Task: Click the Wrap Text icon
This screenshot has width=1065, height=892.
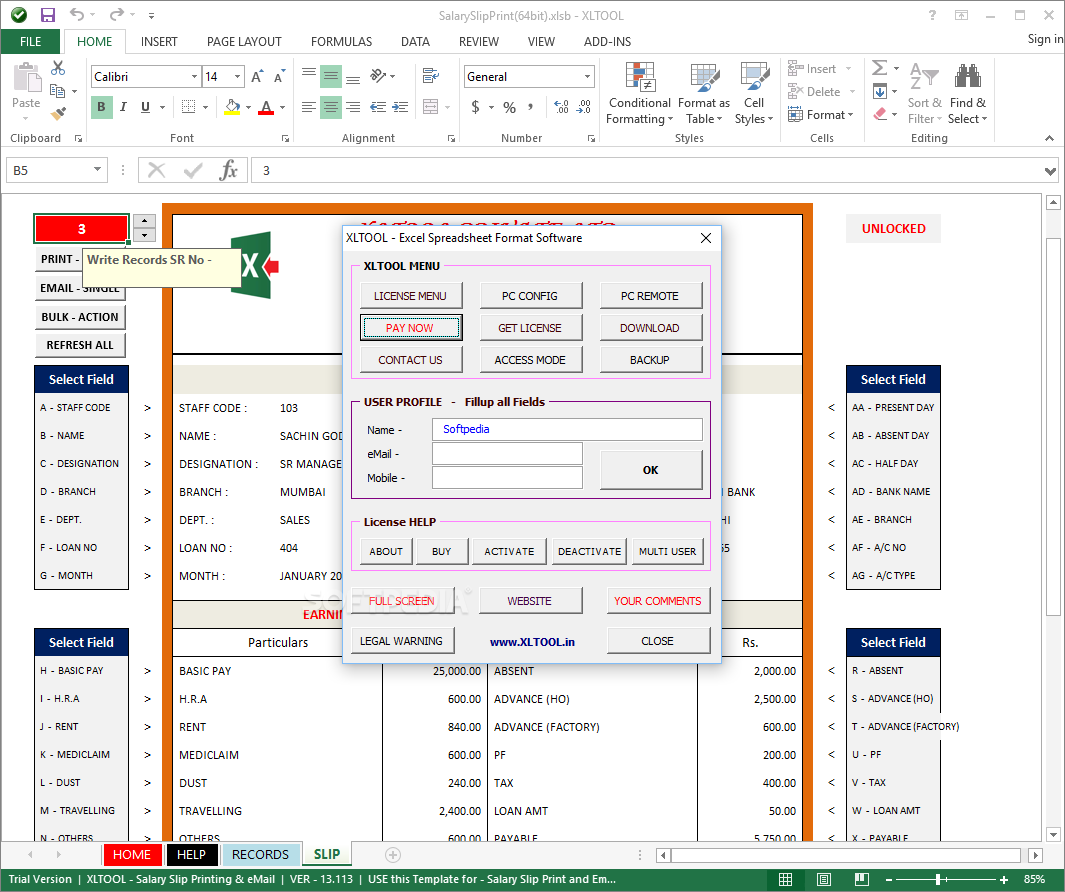Action: point(431,75)
